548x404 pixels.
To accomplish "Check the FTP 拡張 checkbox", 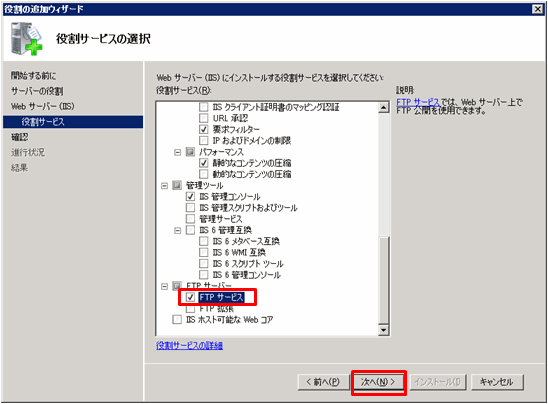I will pos(190,309).
